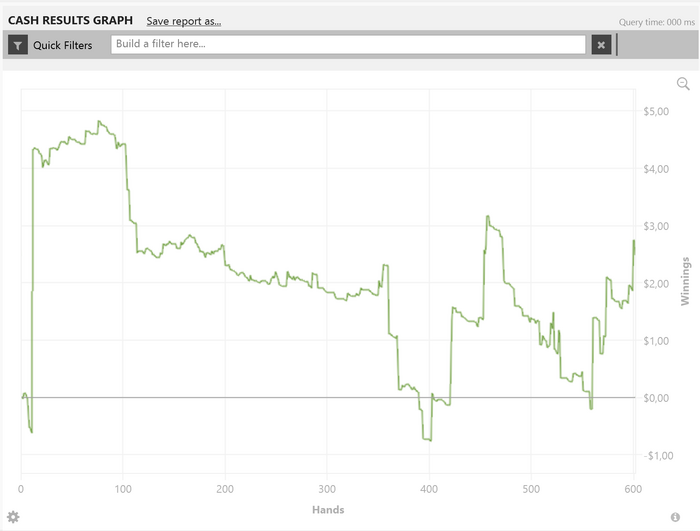This screenshot has width=700, height=531.
Task: Click the $5,00 axis label
Action: click(x=656, y=111)
